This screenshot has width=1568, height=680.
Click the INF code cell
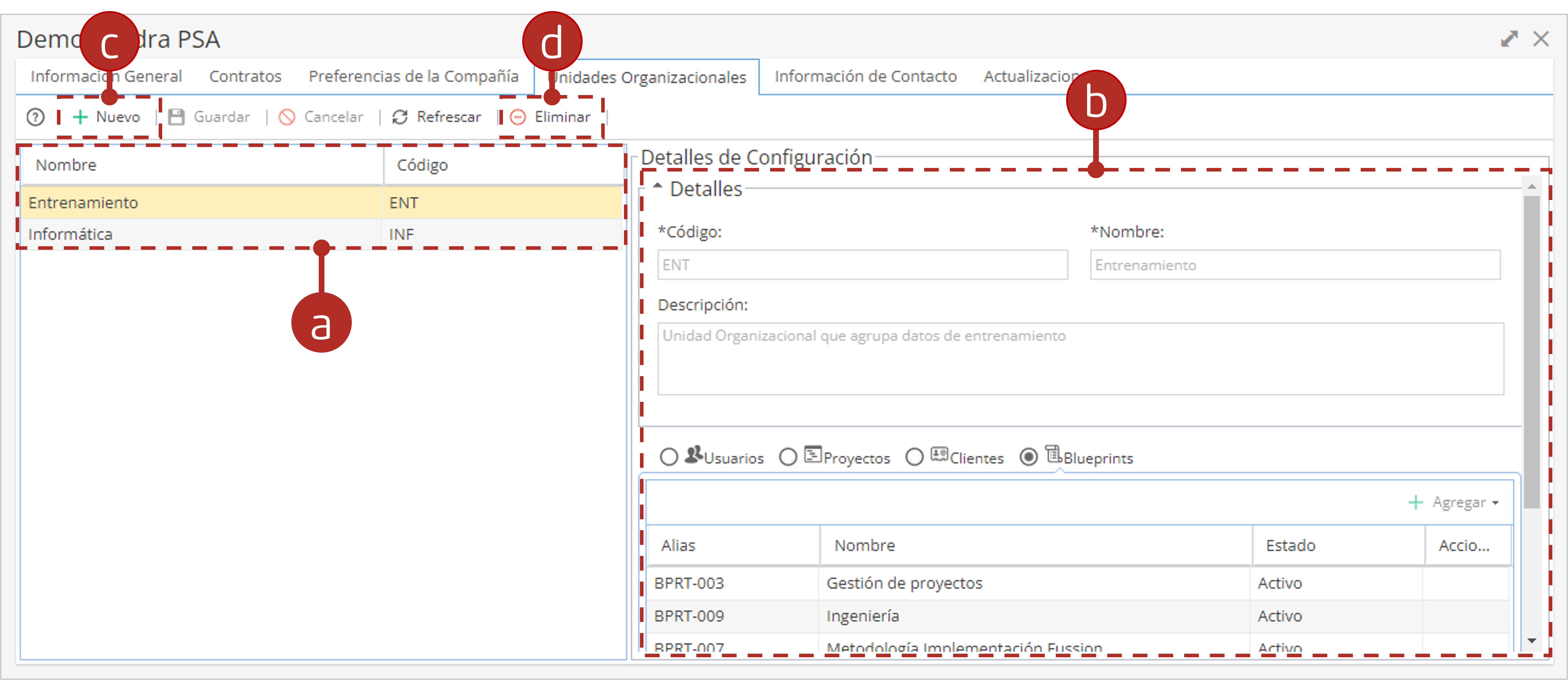coord(502,234)
